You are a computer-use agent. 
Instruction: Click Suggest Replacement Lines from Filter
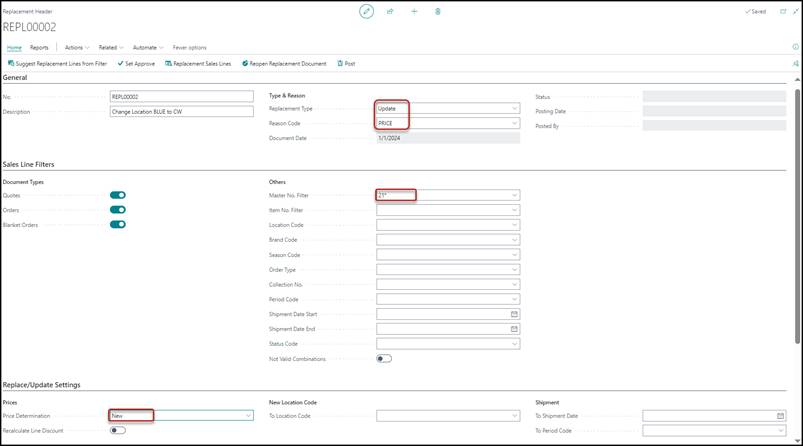point(57,63)
